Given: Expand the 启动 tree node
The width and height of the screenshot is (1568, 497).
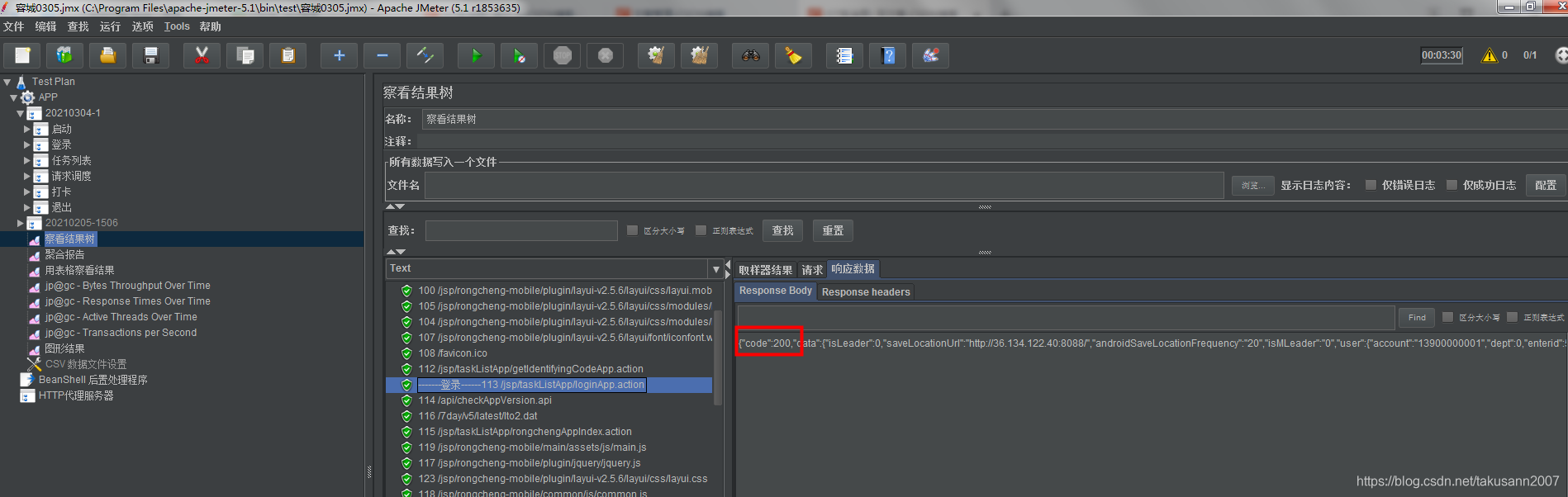Looking at the screenshot, I should (27, 129).
